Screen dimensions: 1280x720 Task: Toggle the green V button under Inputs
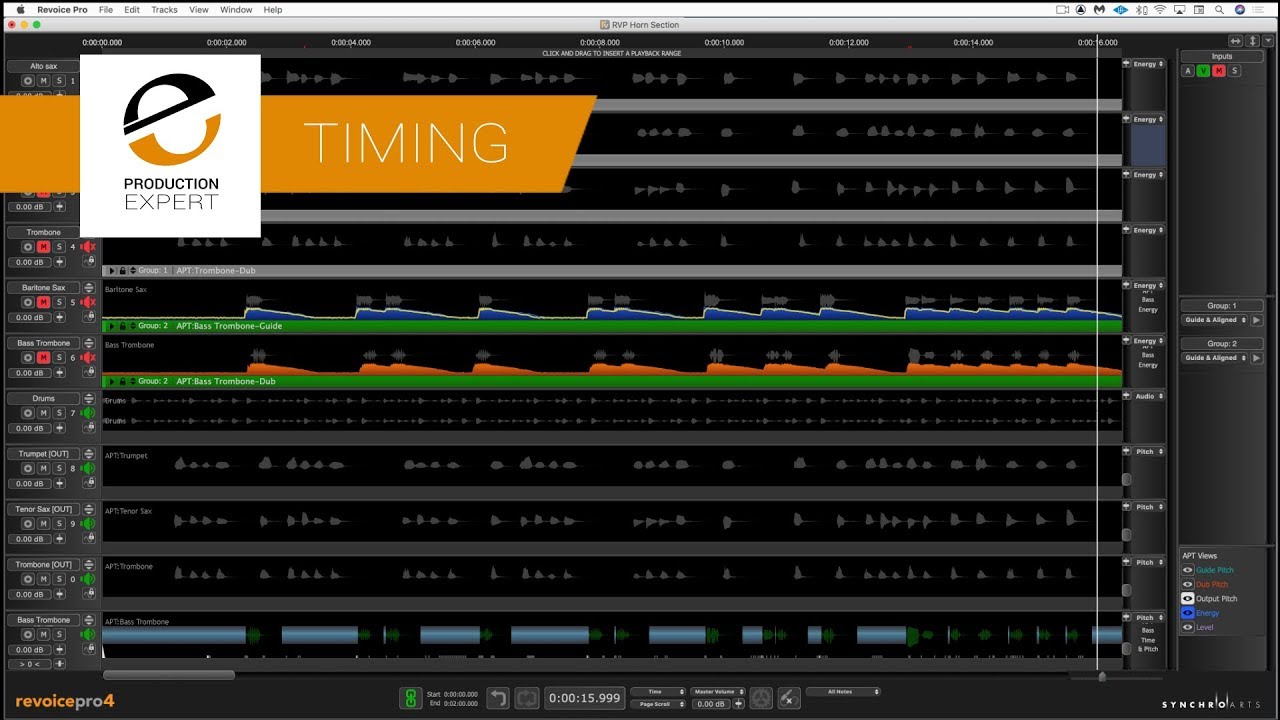[1203, 71]
